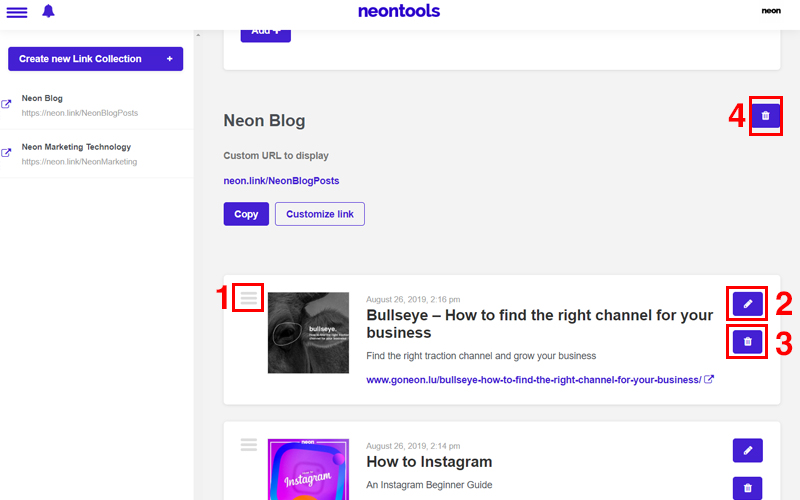
Task: Click Create new Link Collection button
Action: coord(95,59)
